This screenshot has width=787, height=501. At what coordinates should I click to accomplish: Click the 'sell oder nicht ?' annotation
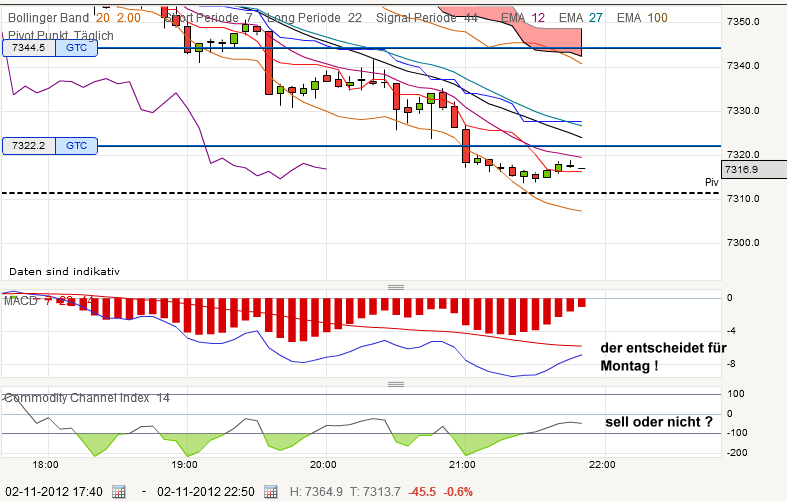coord(659,422)
